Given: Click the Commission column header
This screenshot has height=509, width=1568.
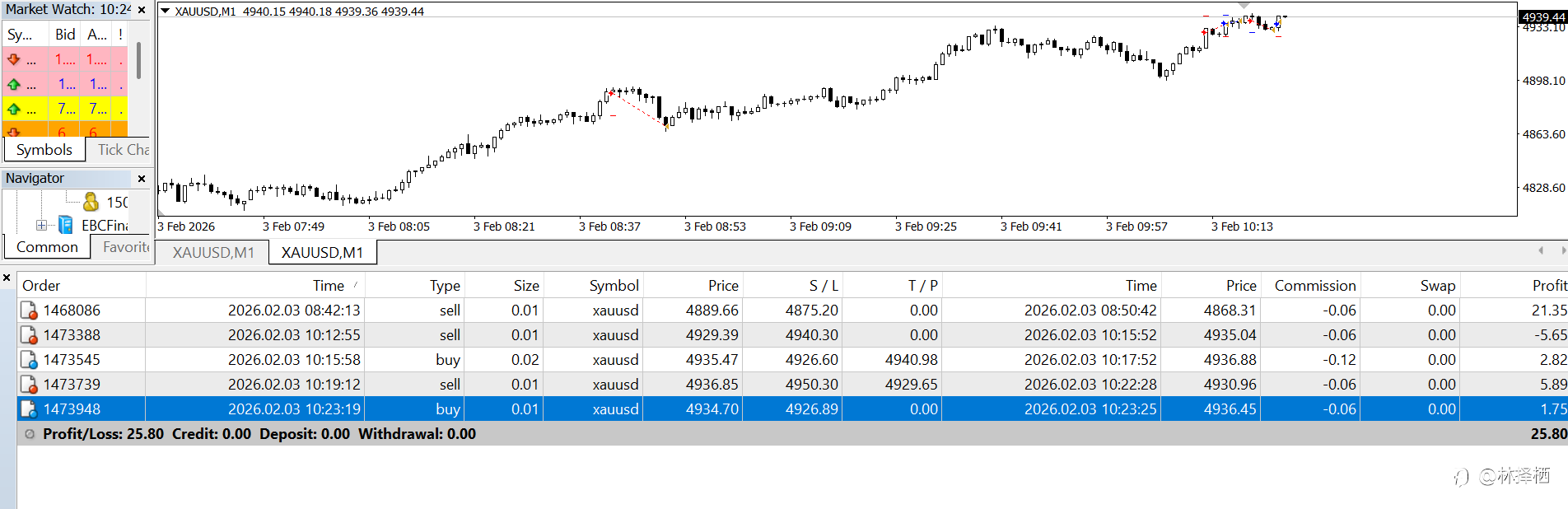Looking at the screenshot, I should click(1314, 286).
